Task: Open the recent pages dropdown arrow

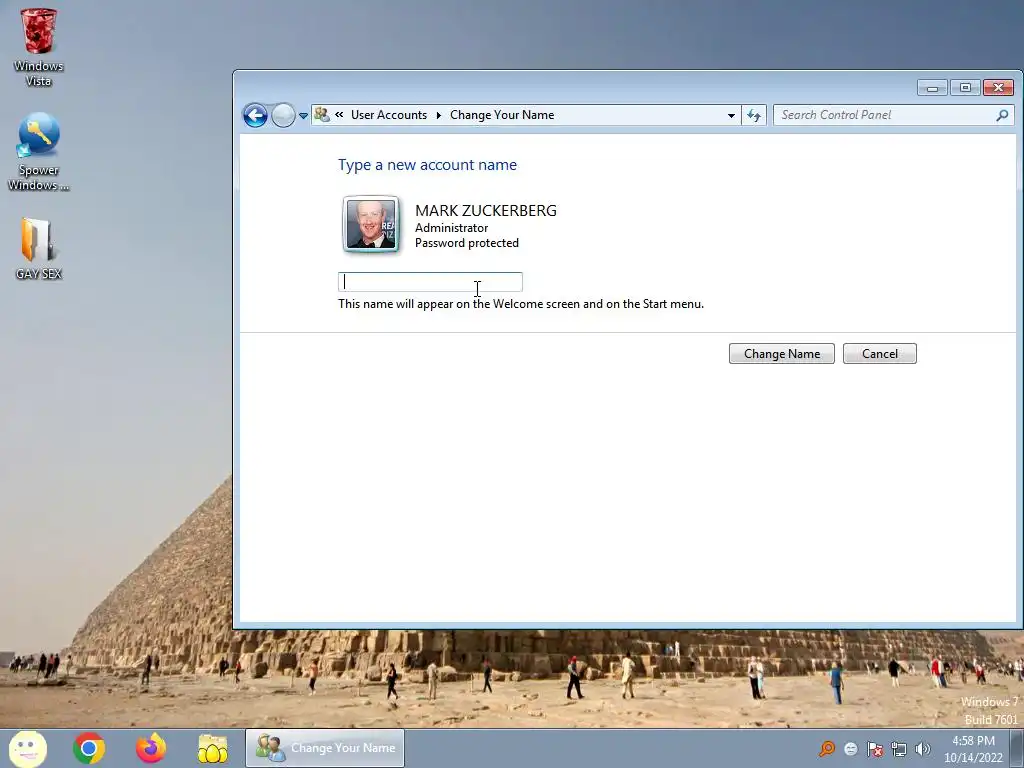Action: 303,116
